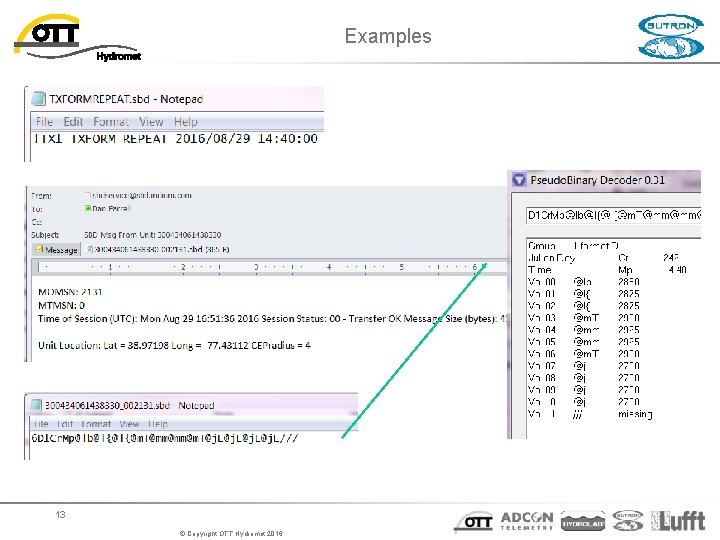The image size is (720, 540).
Task: Click the TXFORM REPEAT text line in Notepad
Action: click(176, 139)
